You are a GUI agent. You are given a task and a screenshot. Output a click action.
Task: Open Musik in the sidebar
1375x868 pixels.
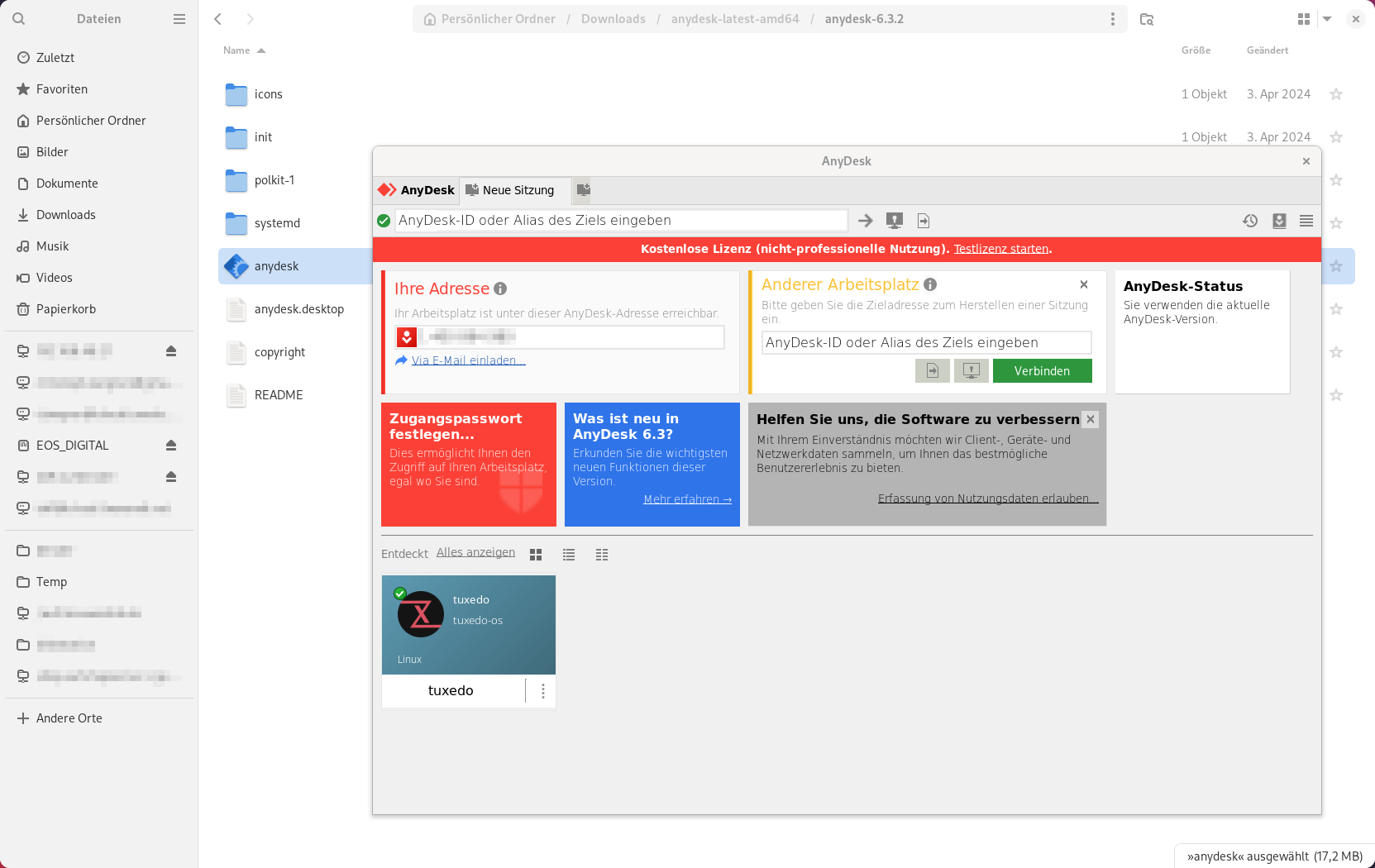click(99, 246)
